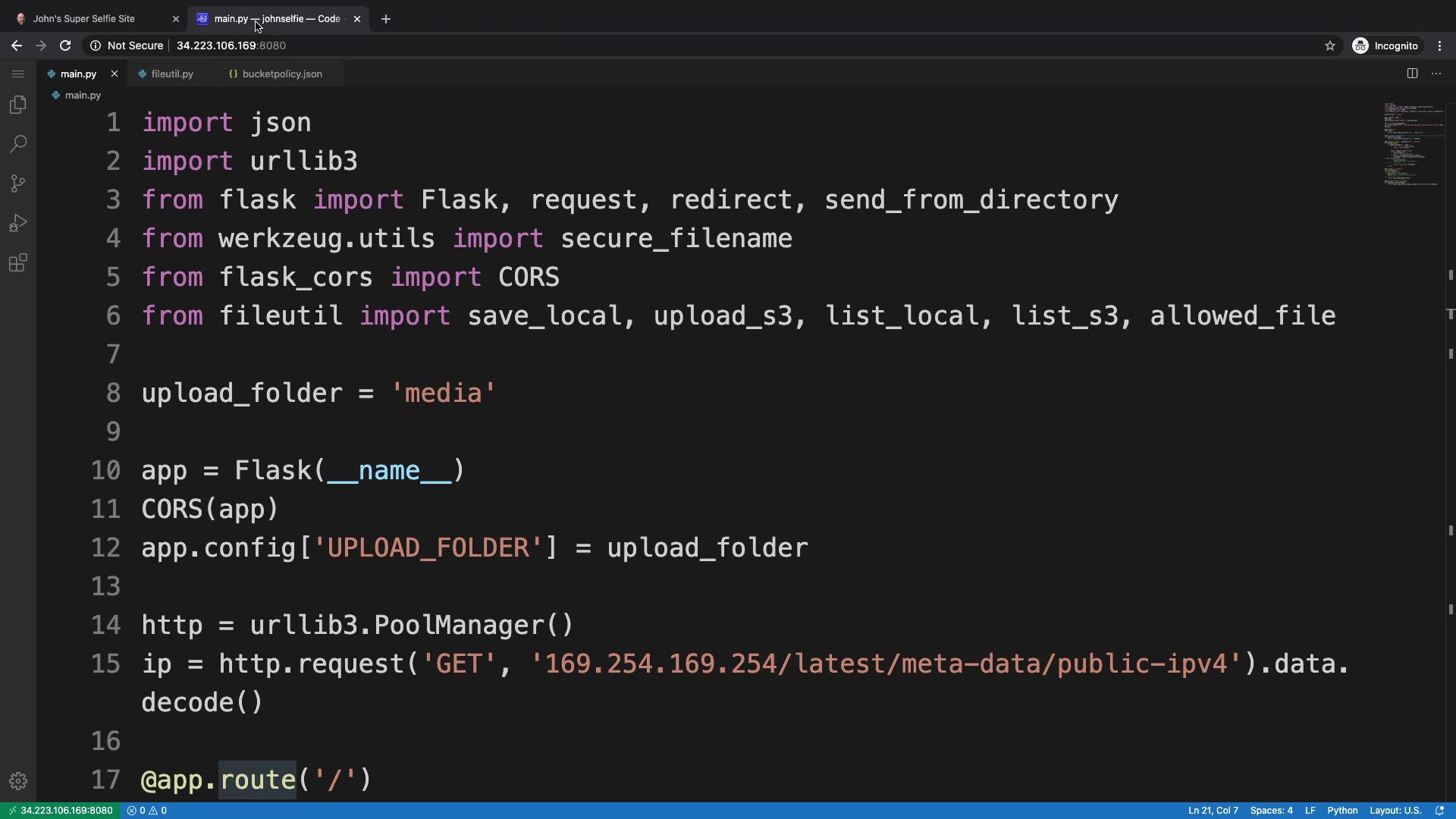Viewport: 1456px width, 819px height.
Task: Change indentation via Spaces: 4
Action: (1271, 811)
